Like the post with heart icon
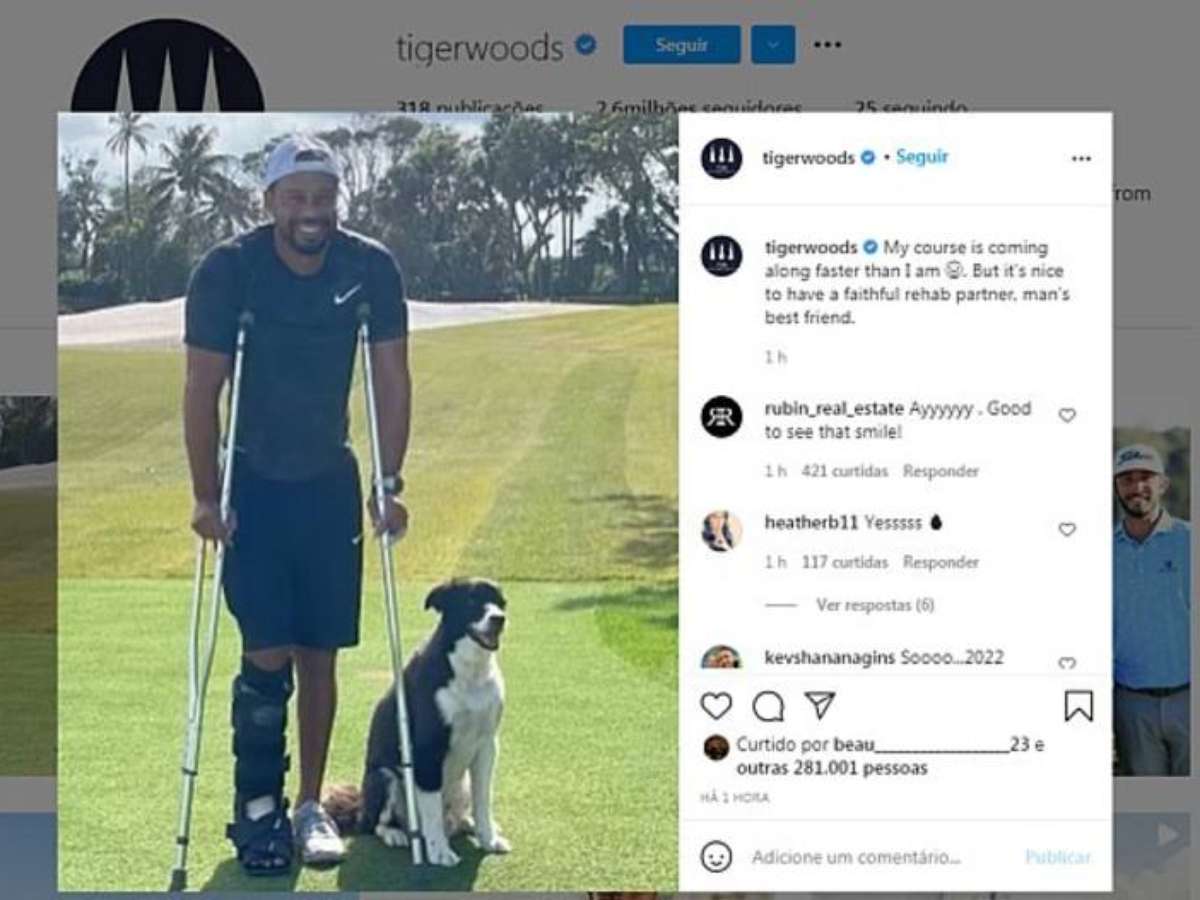 click(716, 706)
